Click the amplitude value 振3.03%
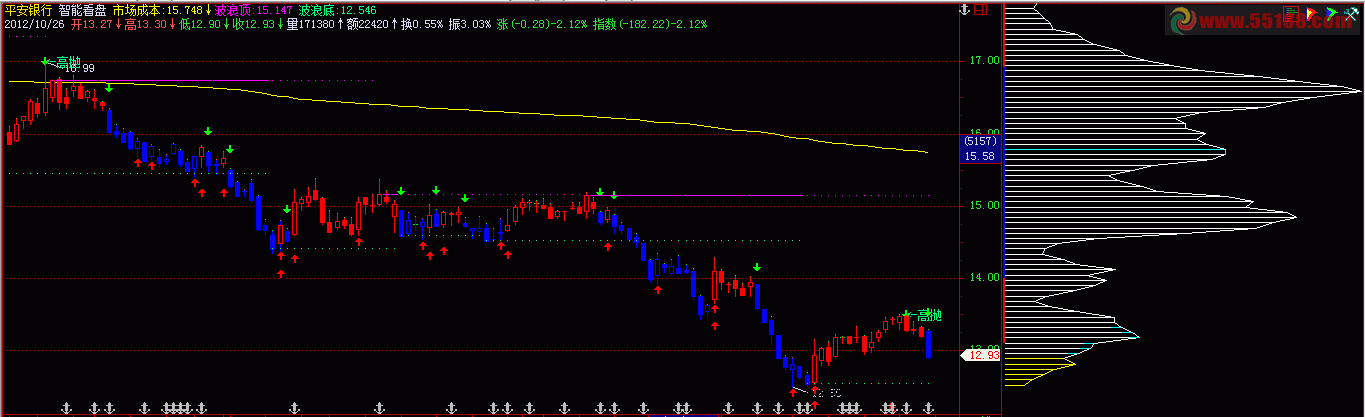Screen dimensions: 1365x417 (x=469, y=22)
